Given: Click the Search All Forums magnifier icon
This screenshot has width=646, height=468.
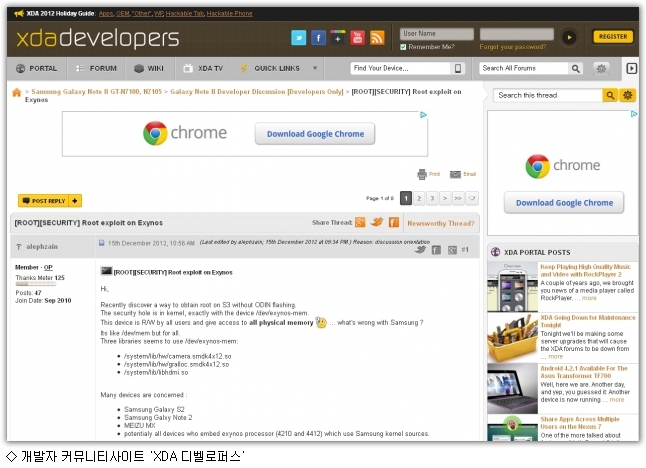Looking at the screenshot, I should pos(576,68).
